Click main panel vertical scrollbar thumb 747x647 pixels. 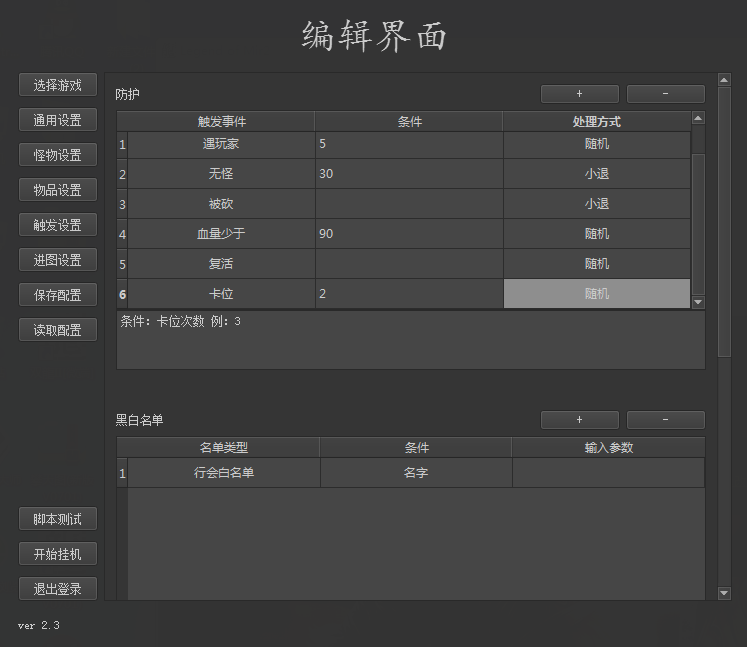coord(724,222)
